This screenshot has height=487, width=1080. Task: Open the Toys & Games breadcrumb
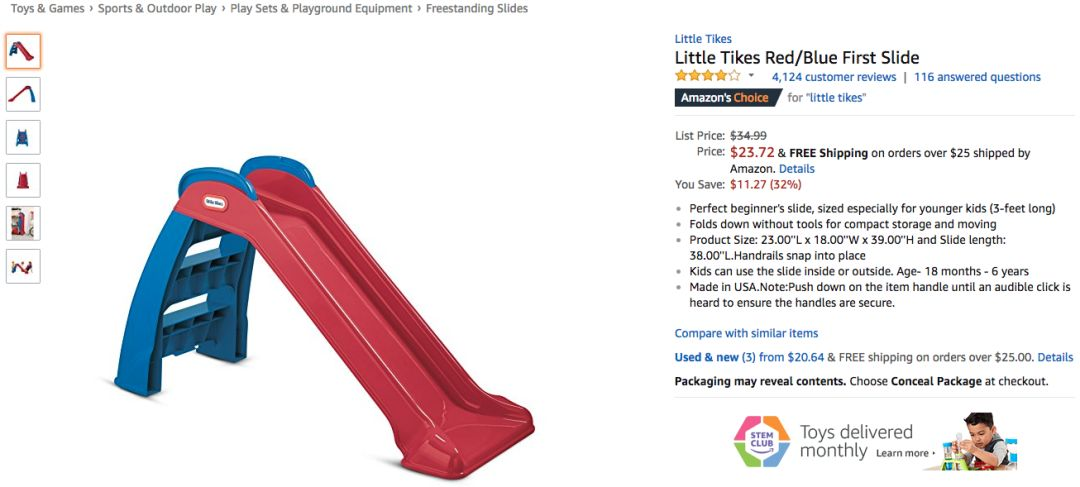point(48,9)
